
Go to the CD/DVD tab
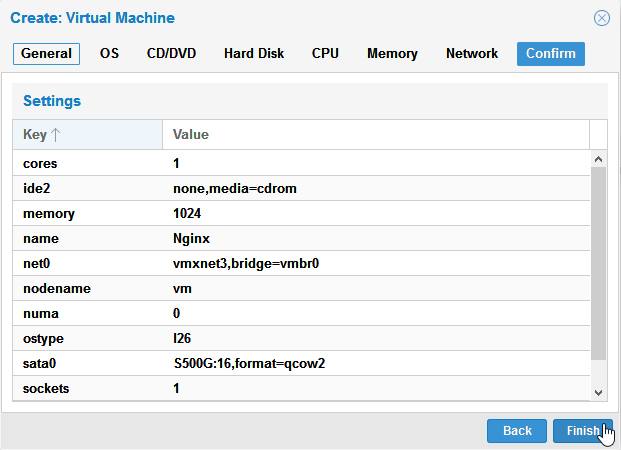click(171, 54)
